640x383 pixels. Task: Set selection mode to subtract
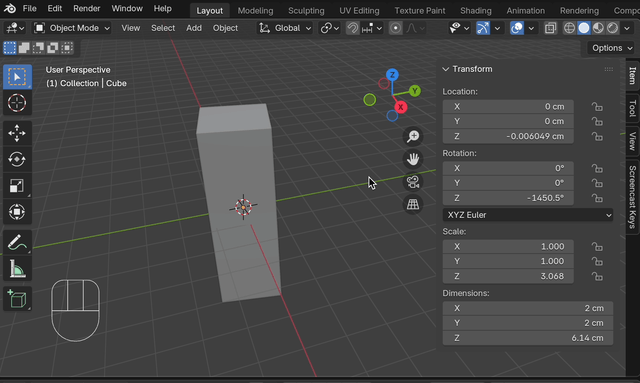[x=38, y=48]
